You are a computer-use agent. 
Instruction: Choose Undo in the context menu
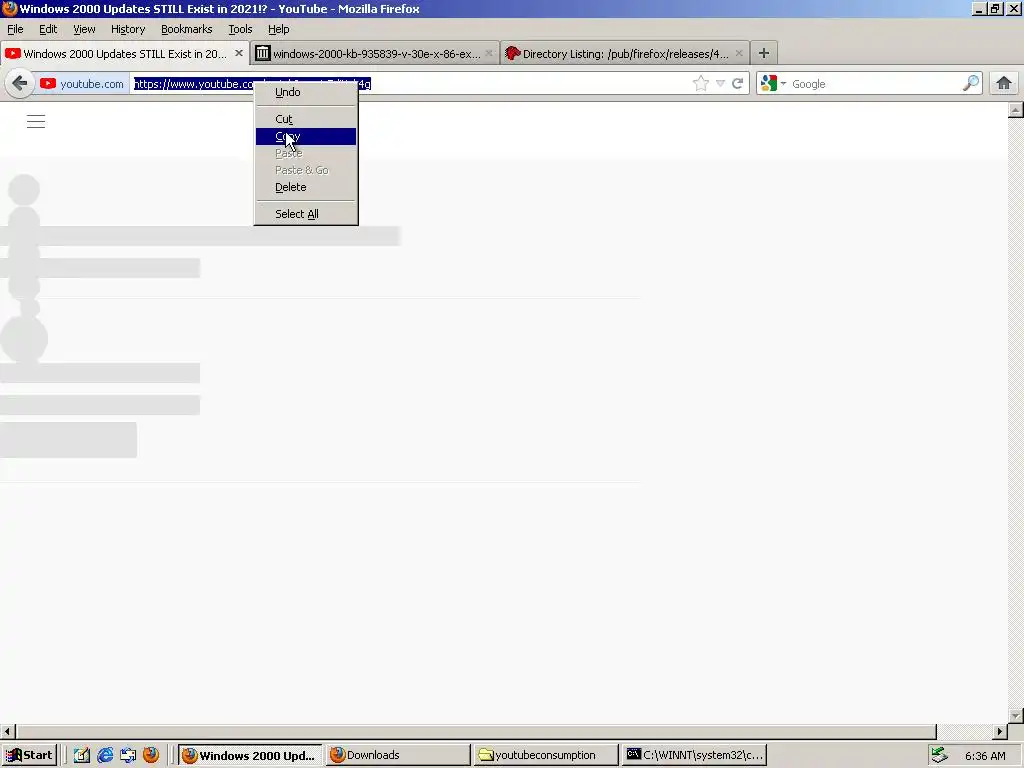tap(306, 92)
